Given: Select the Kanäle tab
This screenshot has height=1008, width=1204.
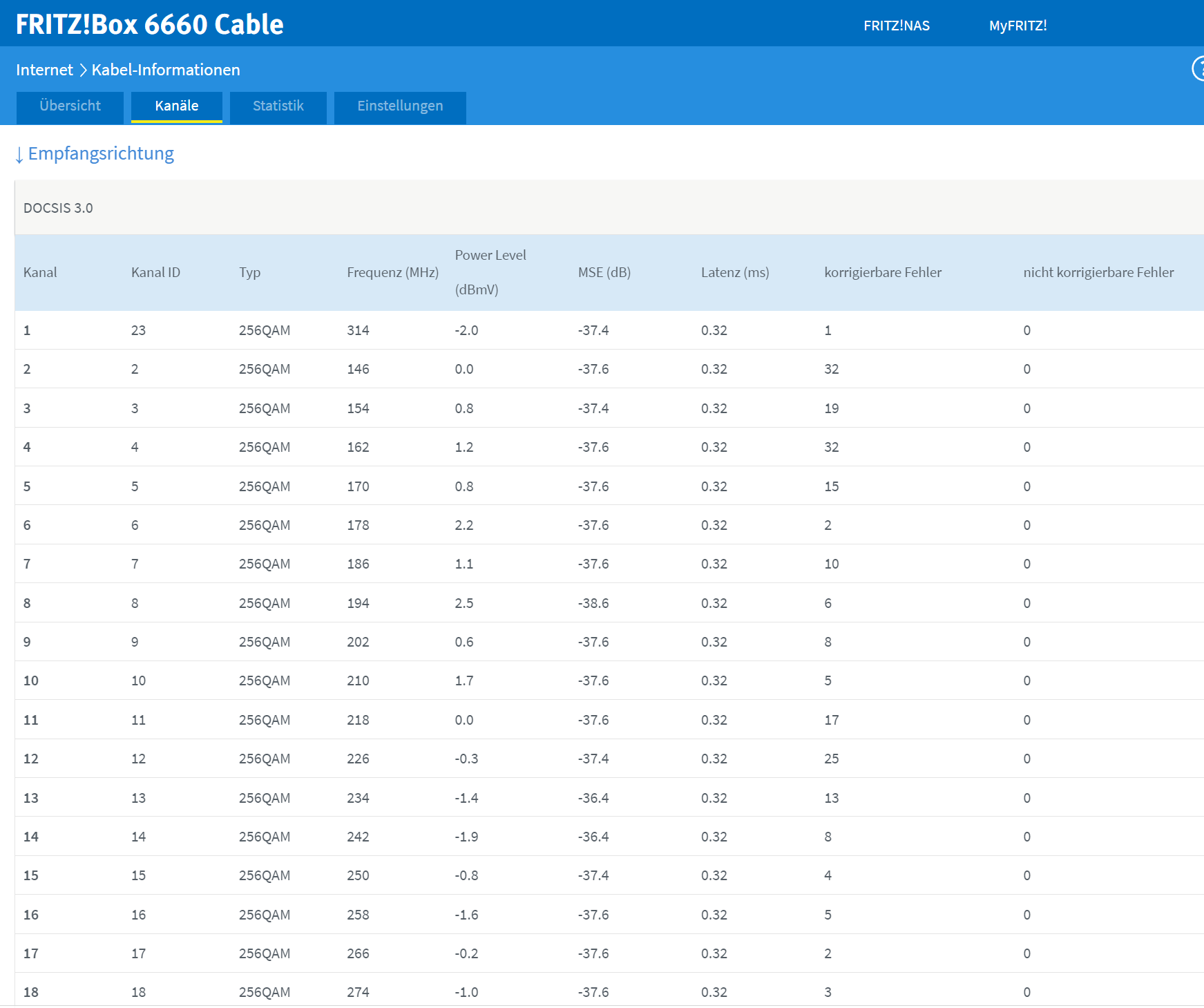Looking at the screenshot, I should 177,106.
